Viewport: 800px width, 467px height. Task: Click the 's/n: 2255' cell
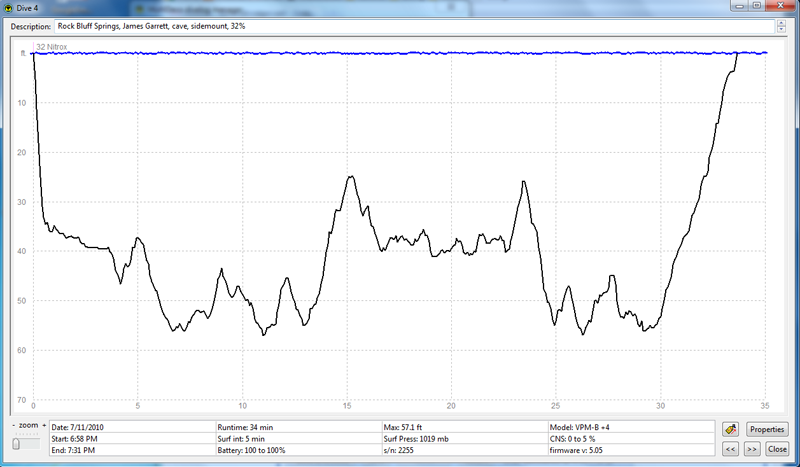coord(465,450)
